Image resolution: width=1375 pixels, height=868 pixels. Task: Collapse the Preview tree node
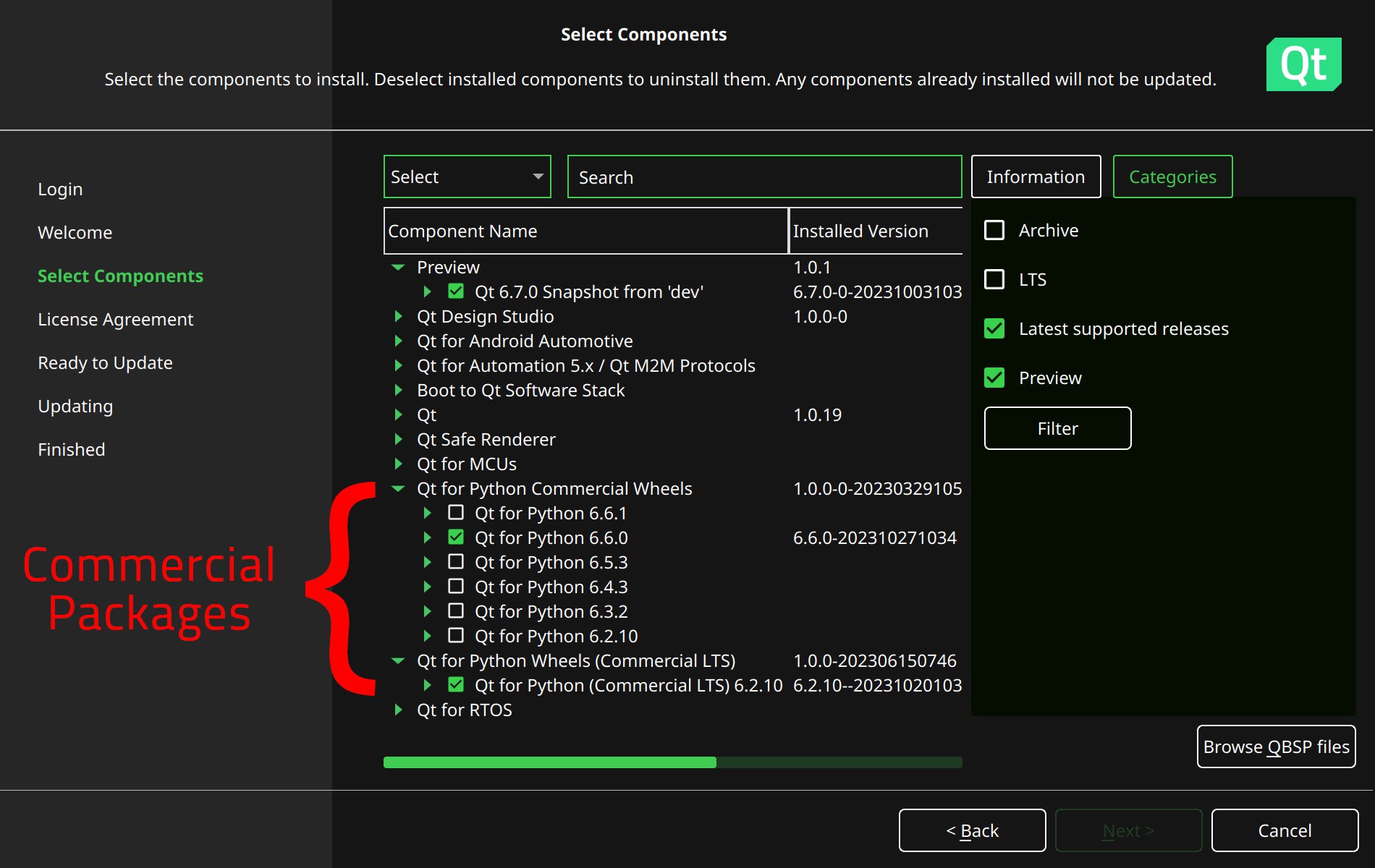398,268
